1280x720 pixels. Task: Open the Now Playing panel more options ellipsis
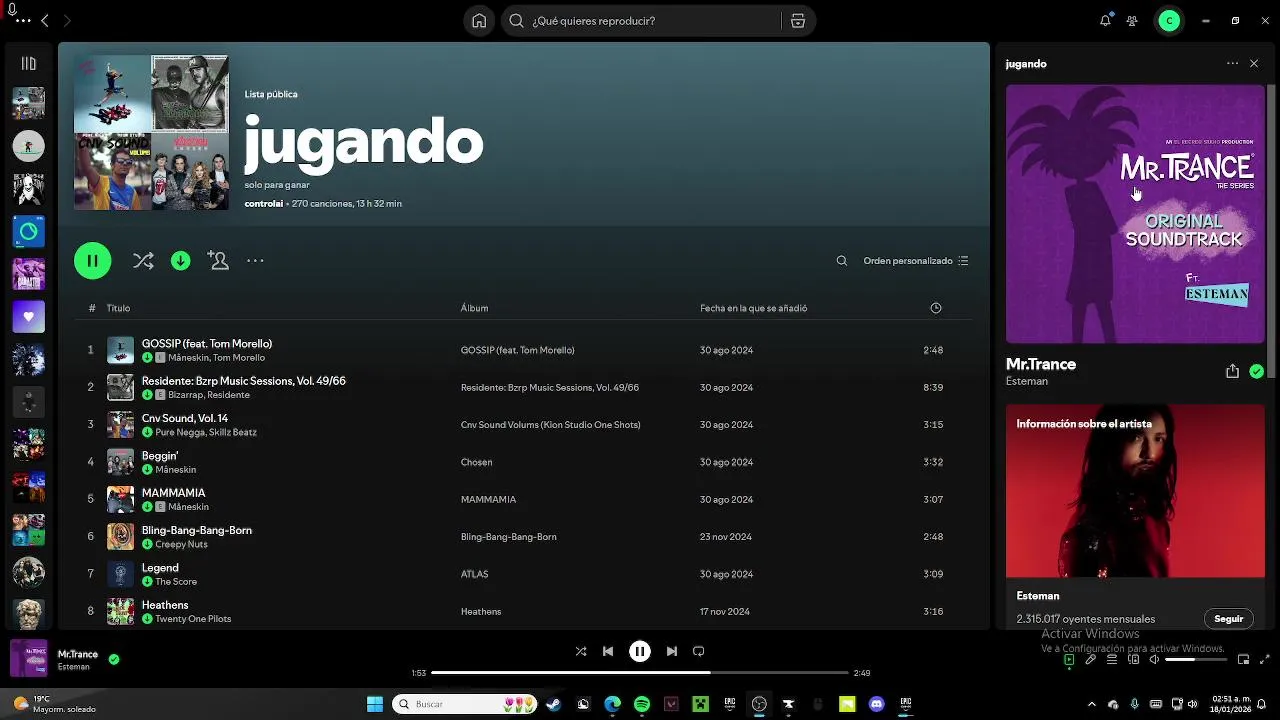coord(1232,64)
